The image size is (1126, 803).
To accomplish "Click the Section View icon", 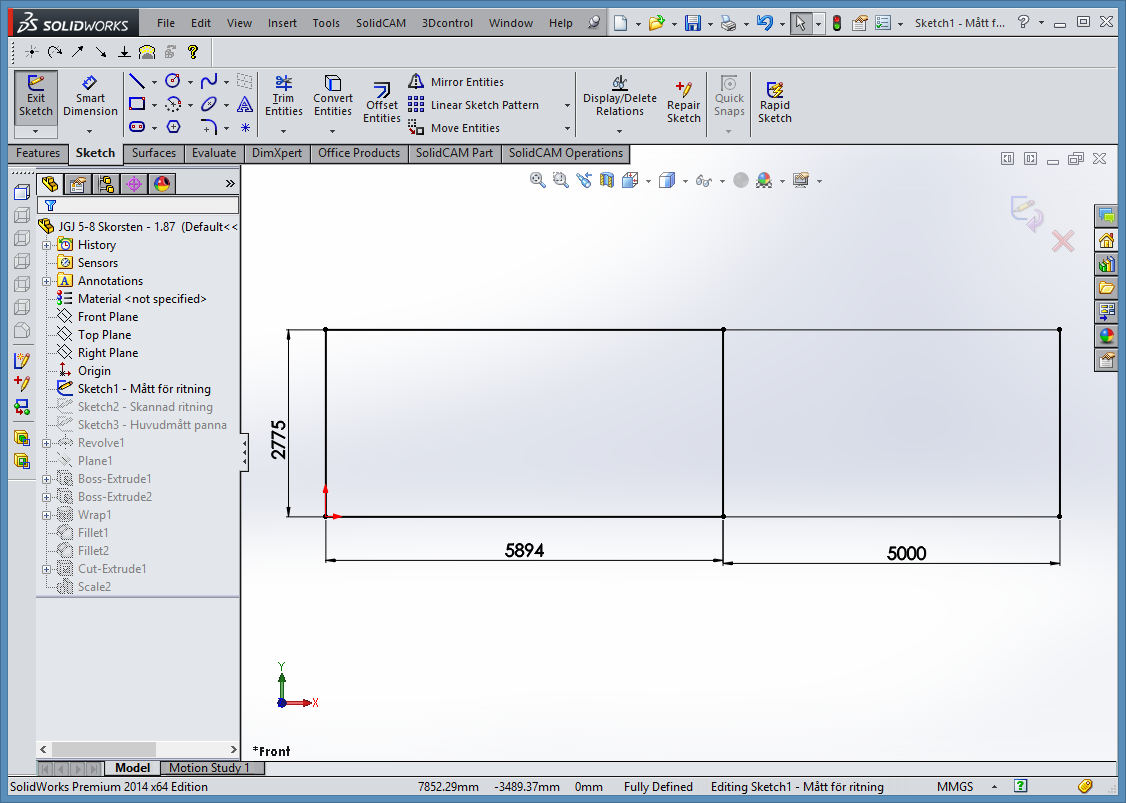I will [x=607, y=180].
